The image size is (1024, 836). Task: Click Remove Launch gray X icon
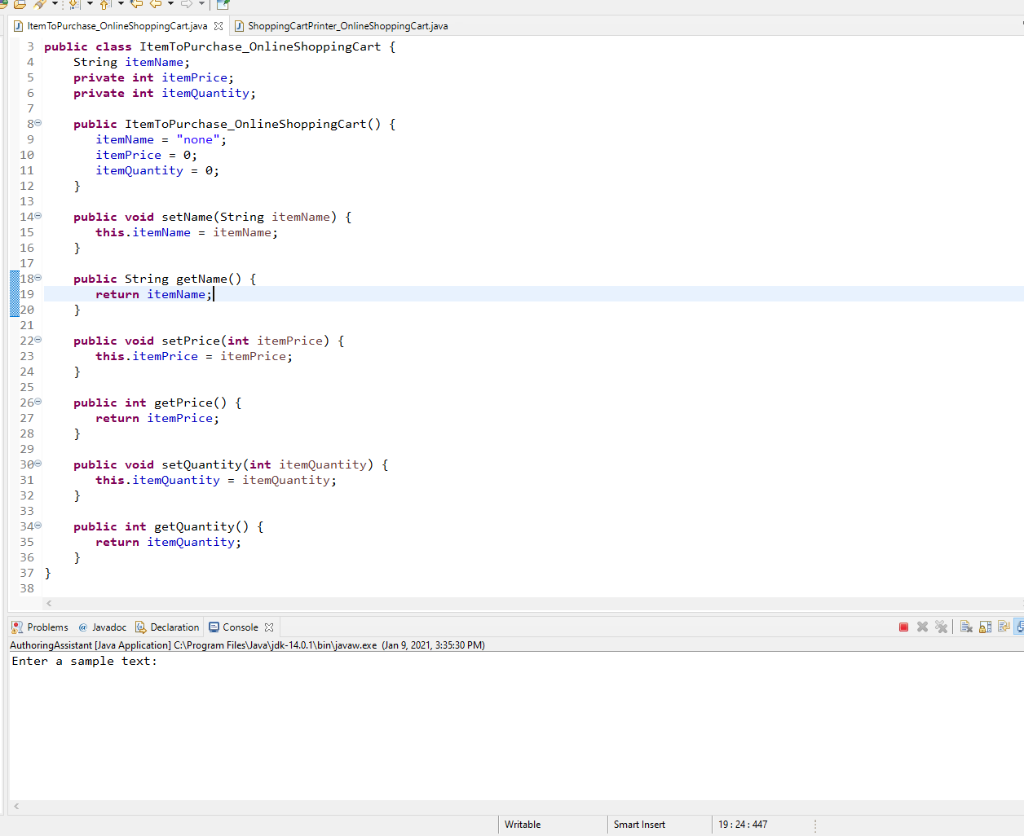(x=922, y=627)
